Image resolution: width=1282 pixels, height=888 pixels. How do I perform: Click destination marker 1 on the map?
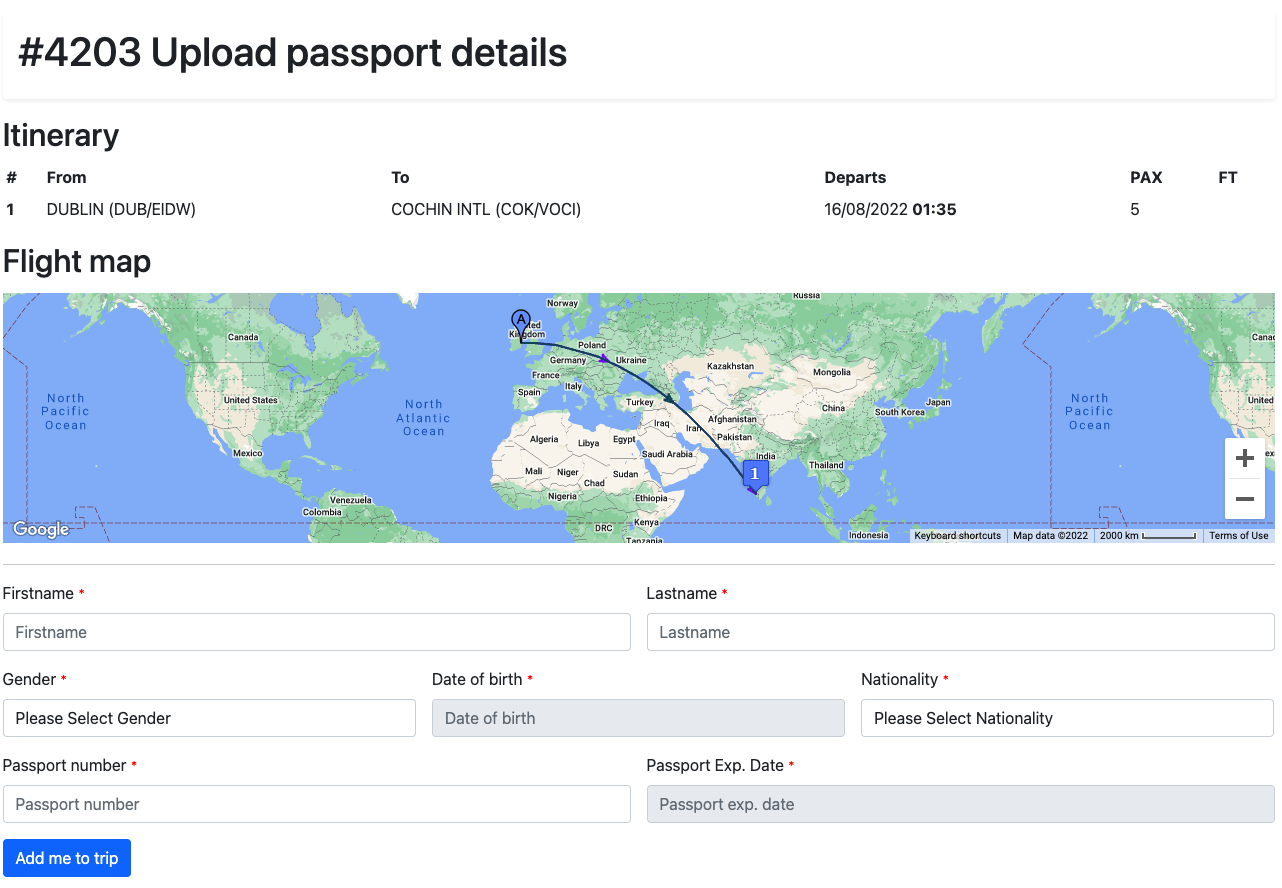(755, 473)
